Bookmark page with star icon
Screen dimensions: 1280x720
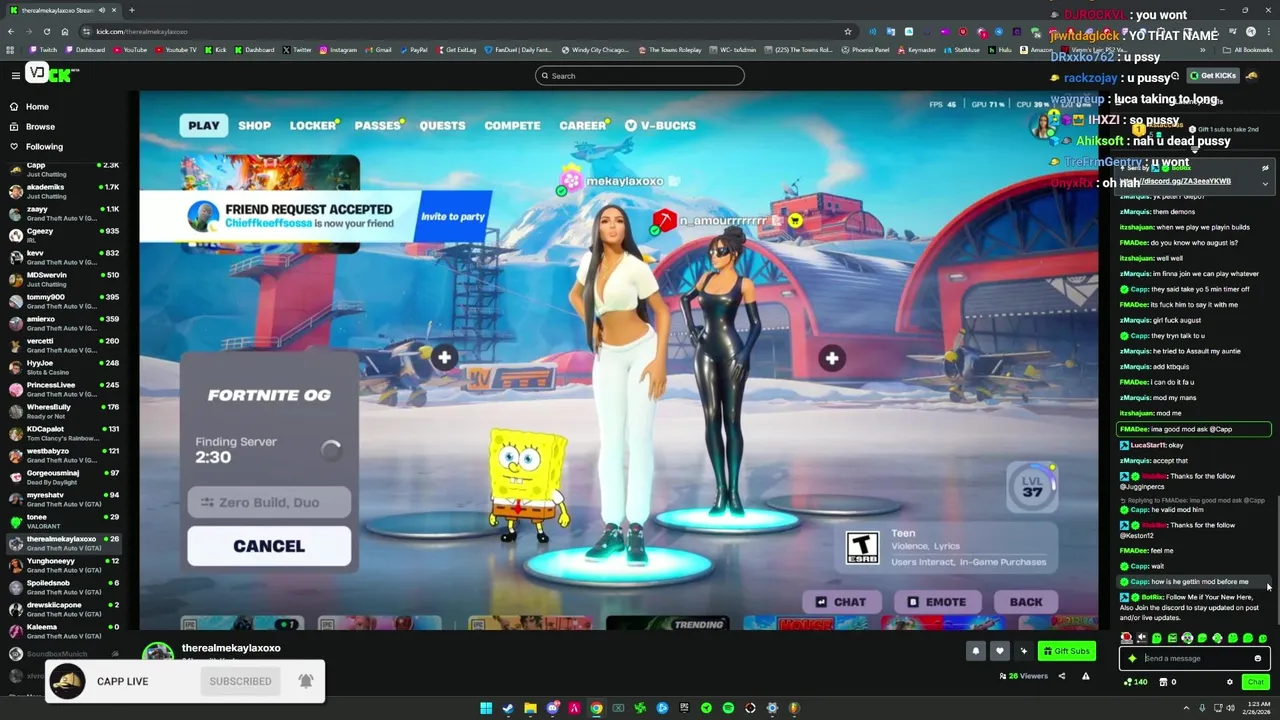click(848, 31)
